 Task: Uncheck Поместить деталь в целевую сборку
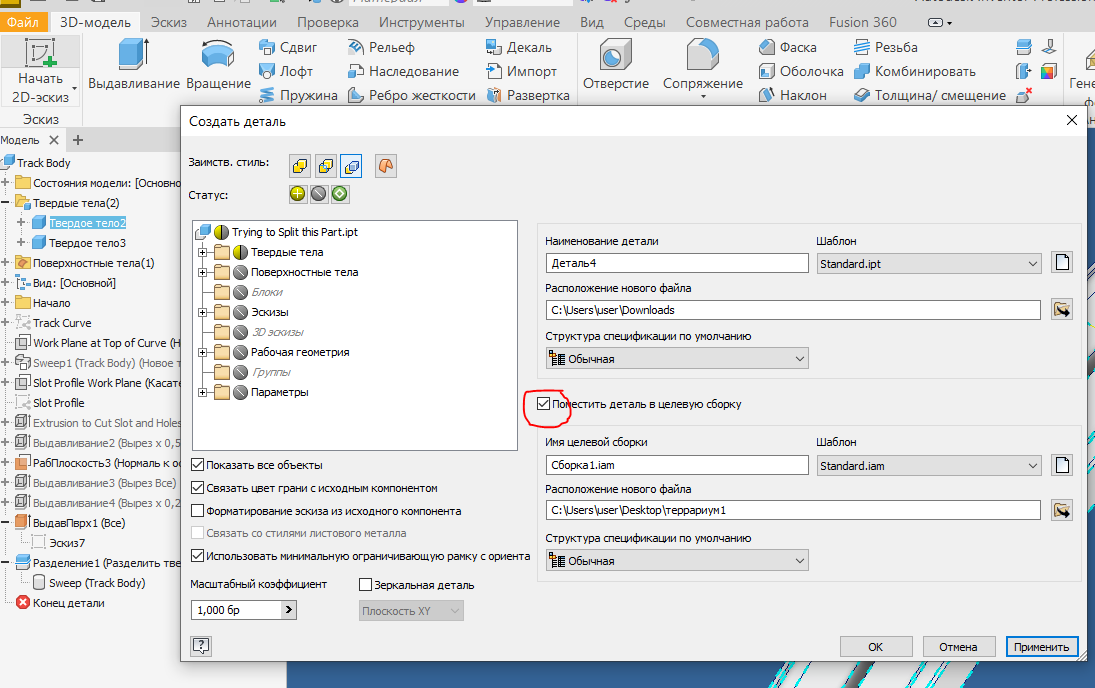click(543, 404)
